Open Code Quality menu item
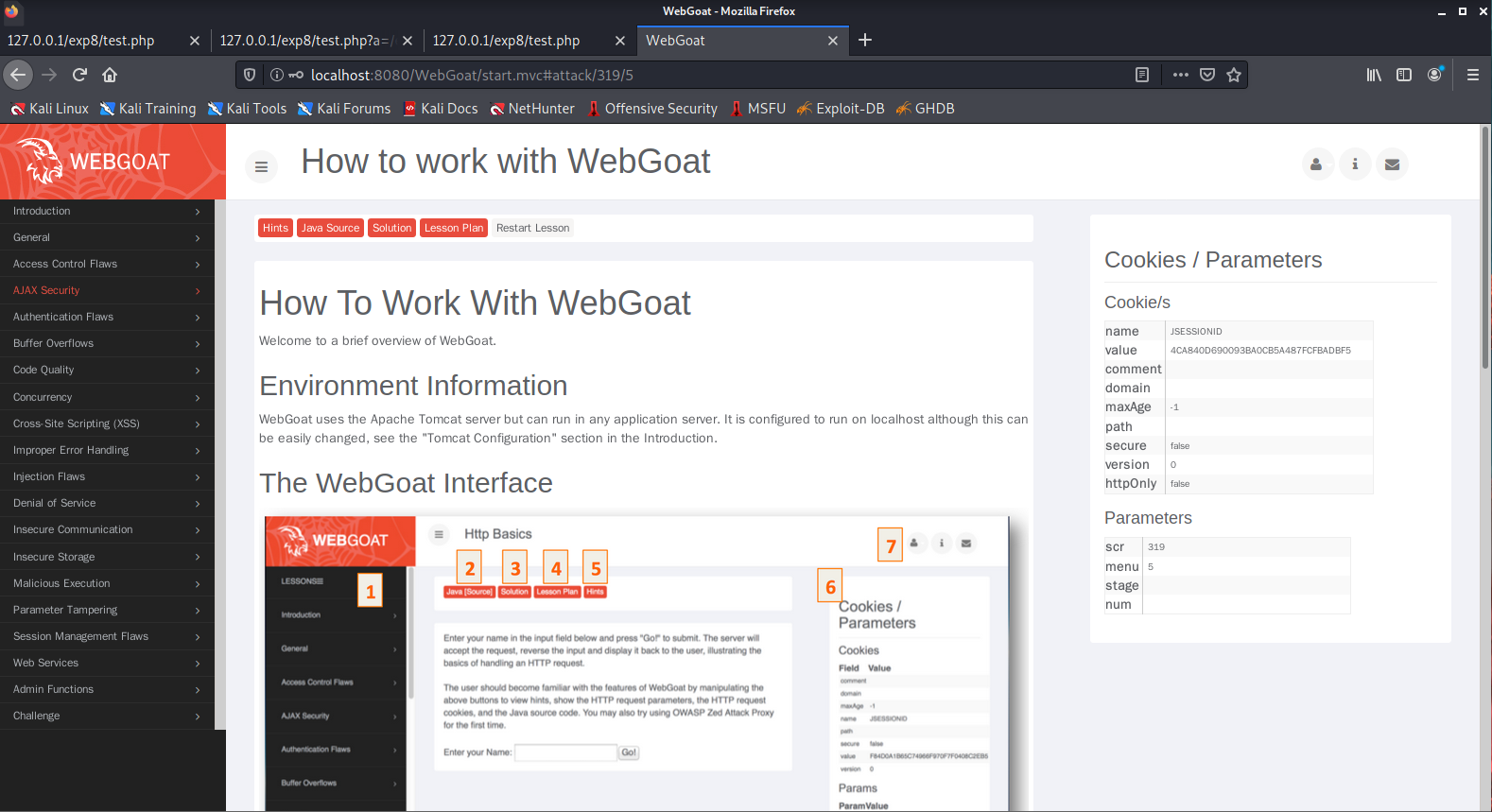1492x812 pixels. click(x=107, y=370)
